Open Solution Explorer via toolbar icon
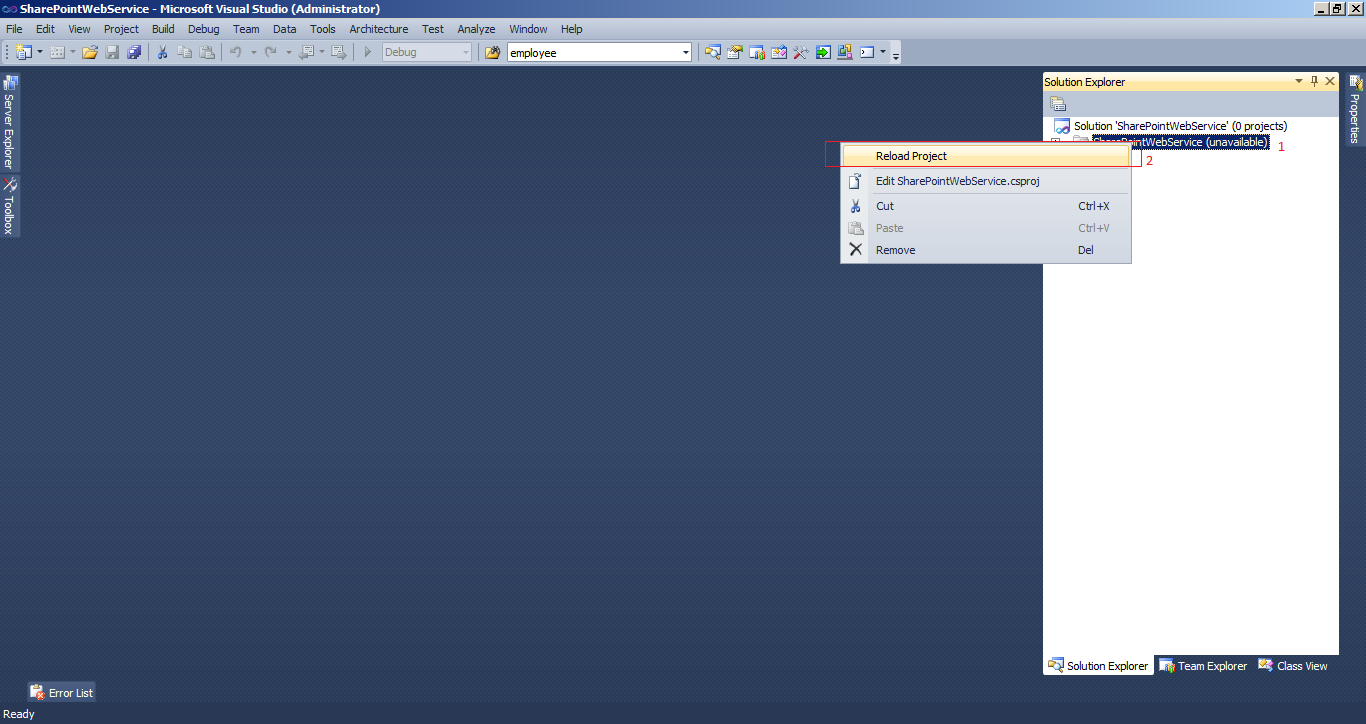The width and height of the screenshot is (1366, 724). 713,52
